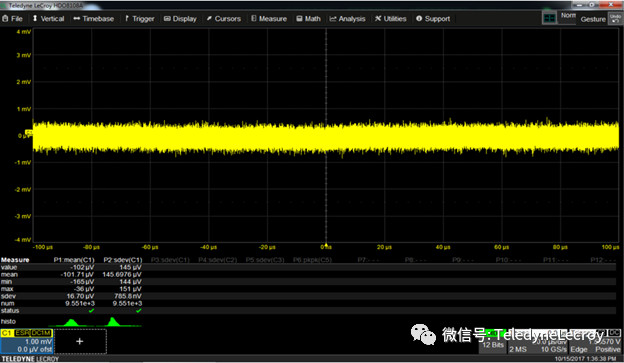Click the grid layout display icon

549,18
